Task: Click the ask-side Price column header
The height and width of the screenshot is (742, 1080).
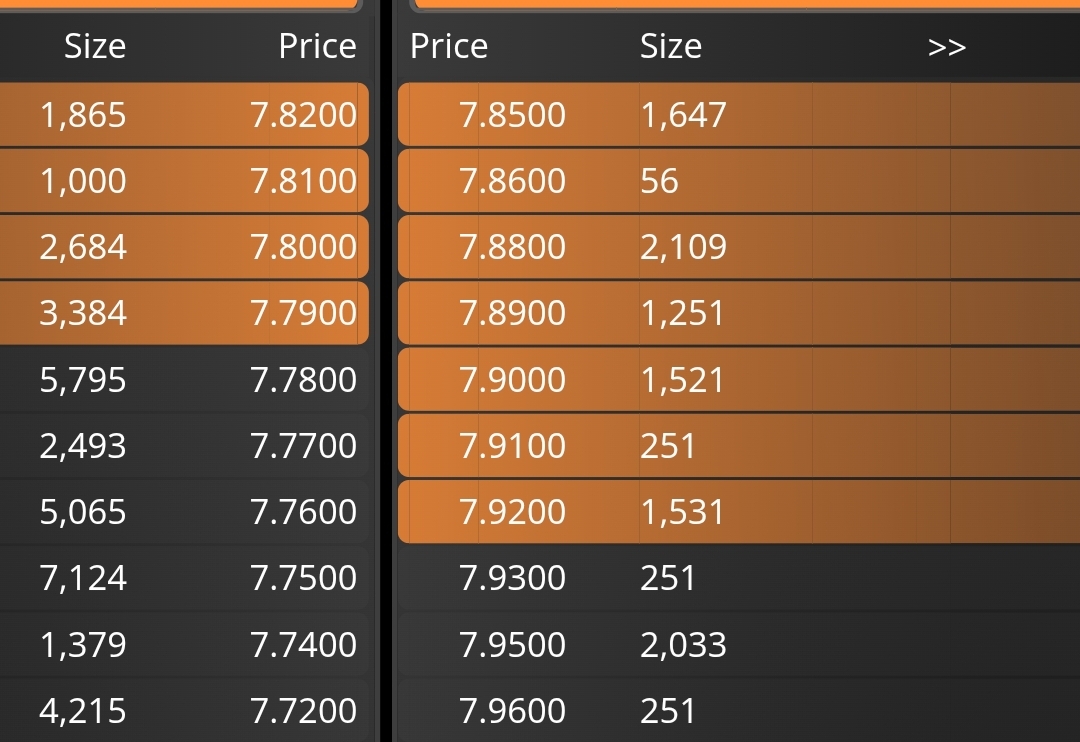Action: [449, 46]
